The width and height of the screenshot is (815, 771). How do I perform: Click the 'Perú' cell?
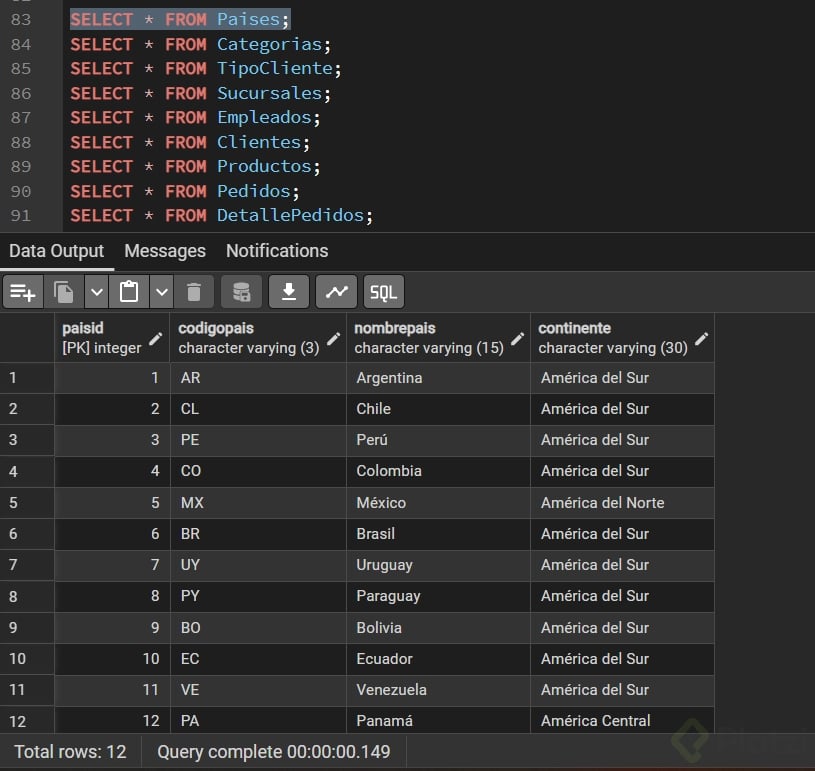439,440
